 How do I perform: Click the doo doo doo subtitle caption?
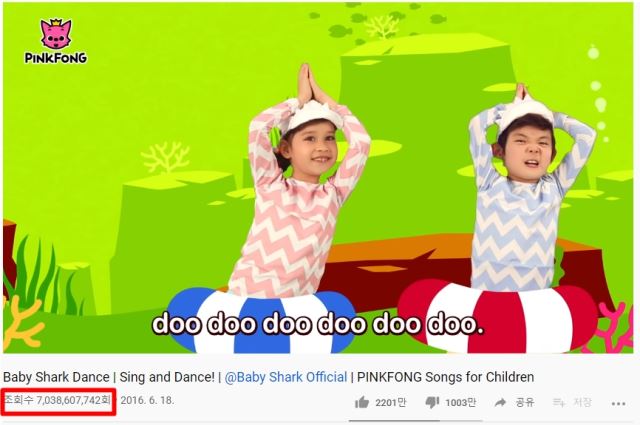(x=318, y=324)
